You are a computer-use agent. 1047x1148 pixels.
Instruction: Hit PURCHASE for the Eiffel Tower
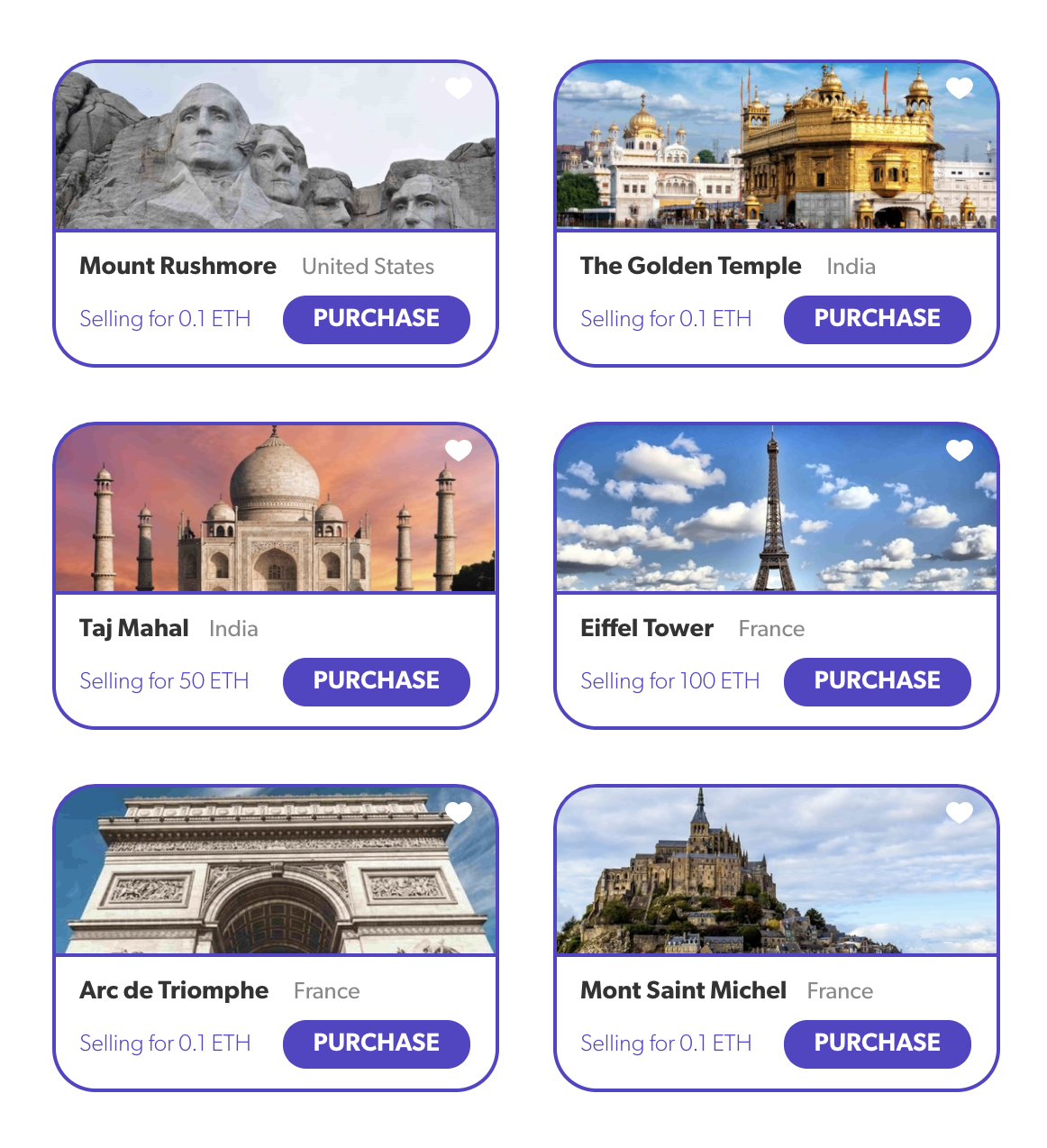pyautogui.click(x=878, y=681)
